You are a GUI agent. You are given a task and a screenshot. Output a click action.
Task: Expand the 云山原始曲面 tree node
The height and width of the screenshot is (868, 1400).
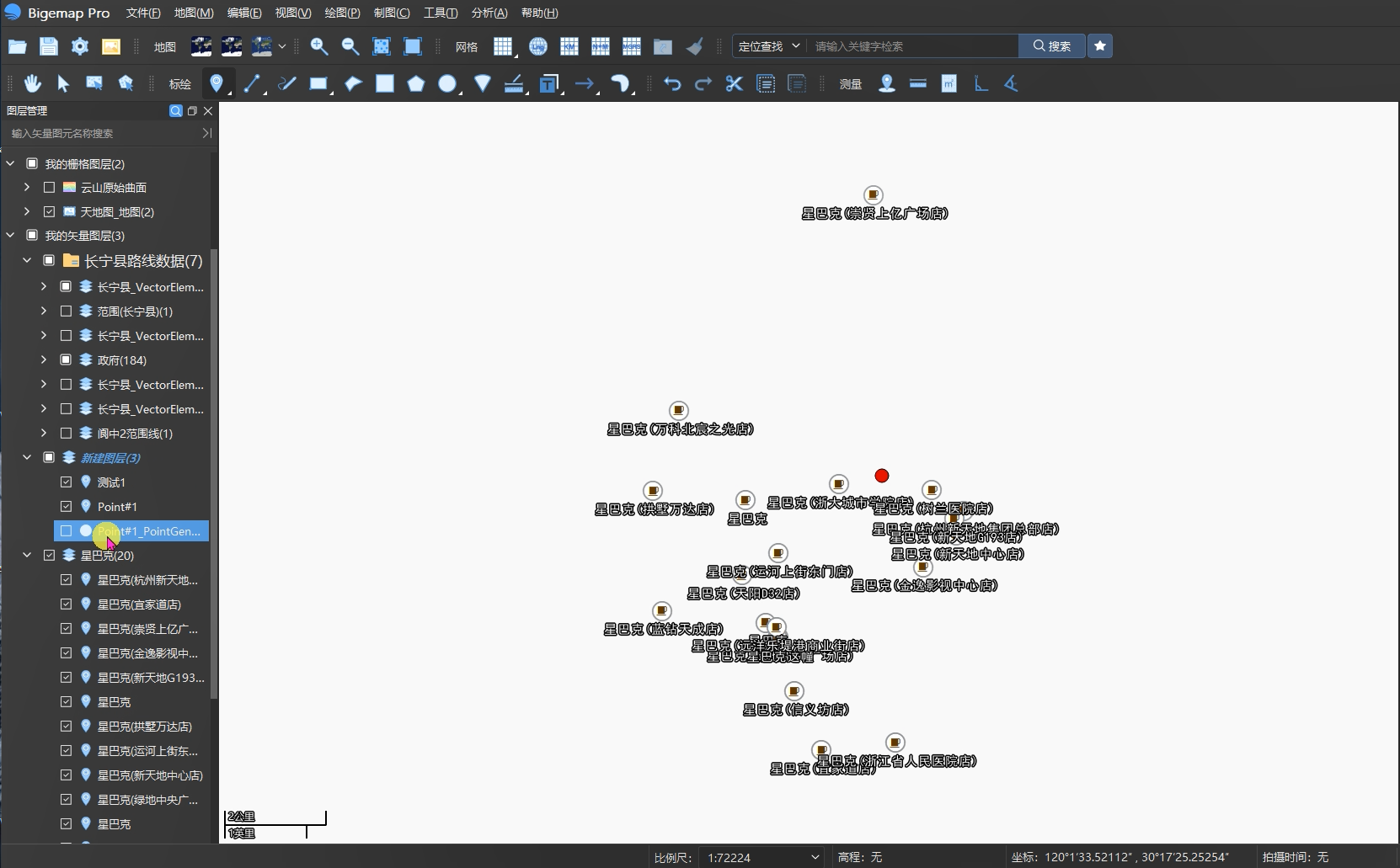pyautogui.click(x=27, y=187)
